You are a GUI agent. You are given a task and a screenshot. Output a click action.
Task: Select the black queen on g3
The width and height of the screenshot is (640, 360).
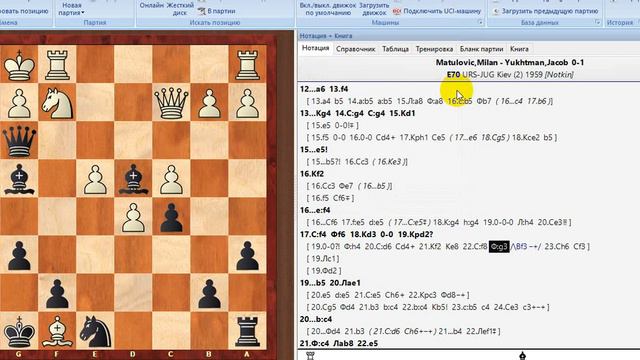19,141
